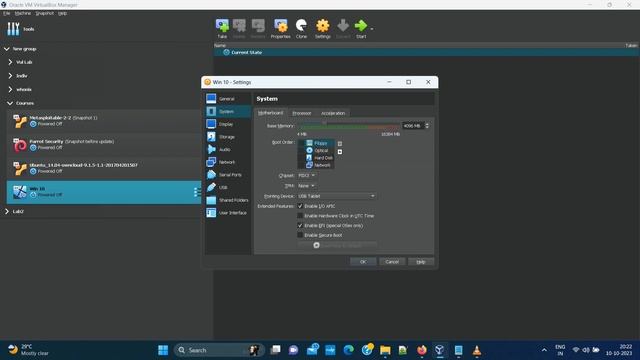Select the Parrot Security virtual machine
The height and width of the screenshot is (360, 640).
[104, 144]
